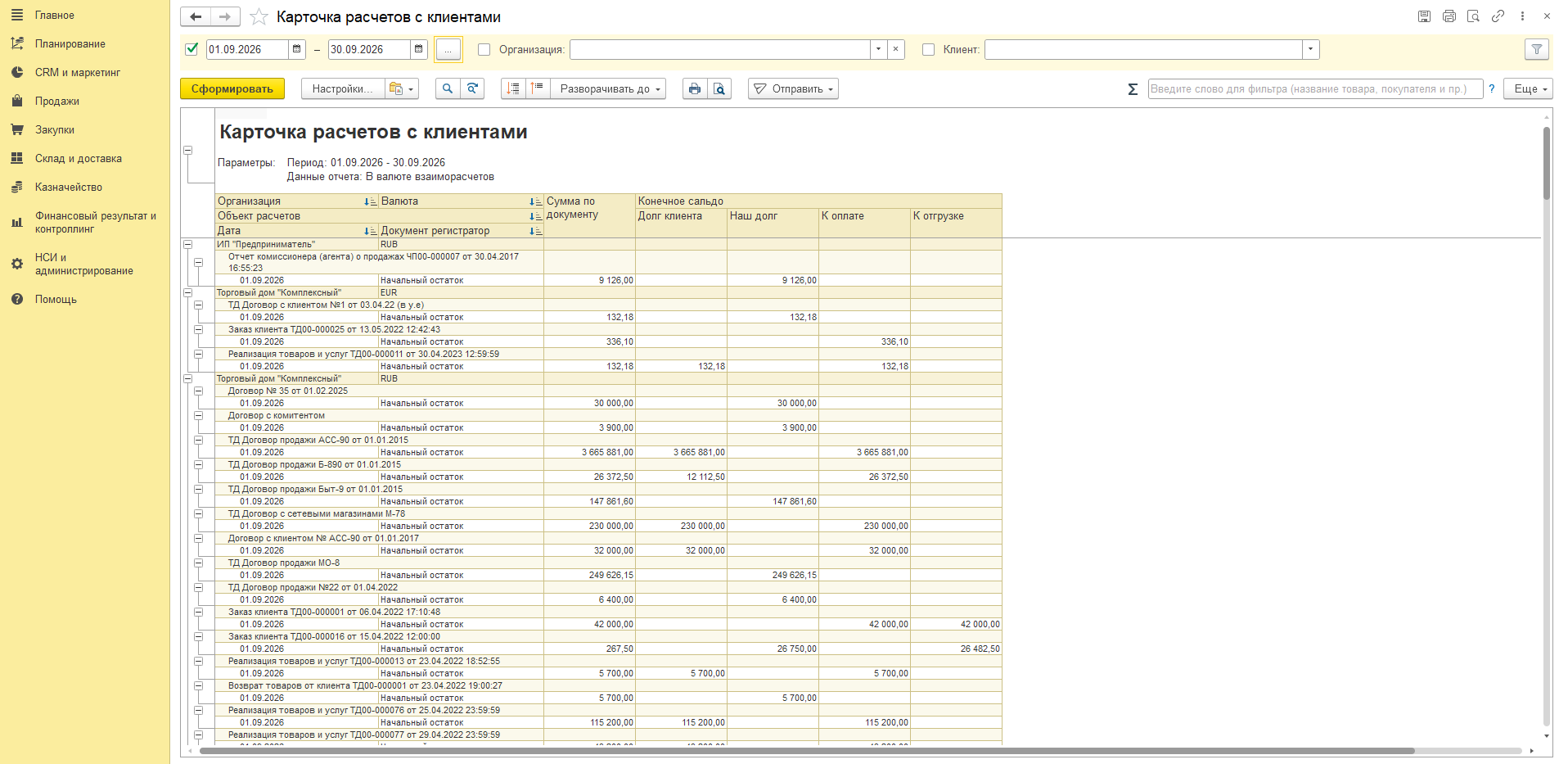Open the report variants dropdown next to Настройки
The width and height of the screenshot is (1568, 764).
(x=401, y=88)
